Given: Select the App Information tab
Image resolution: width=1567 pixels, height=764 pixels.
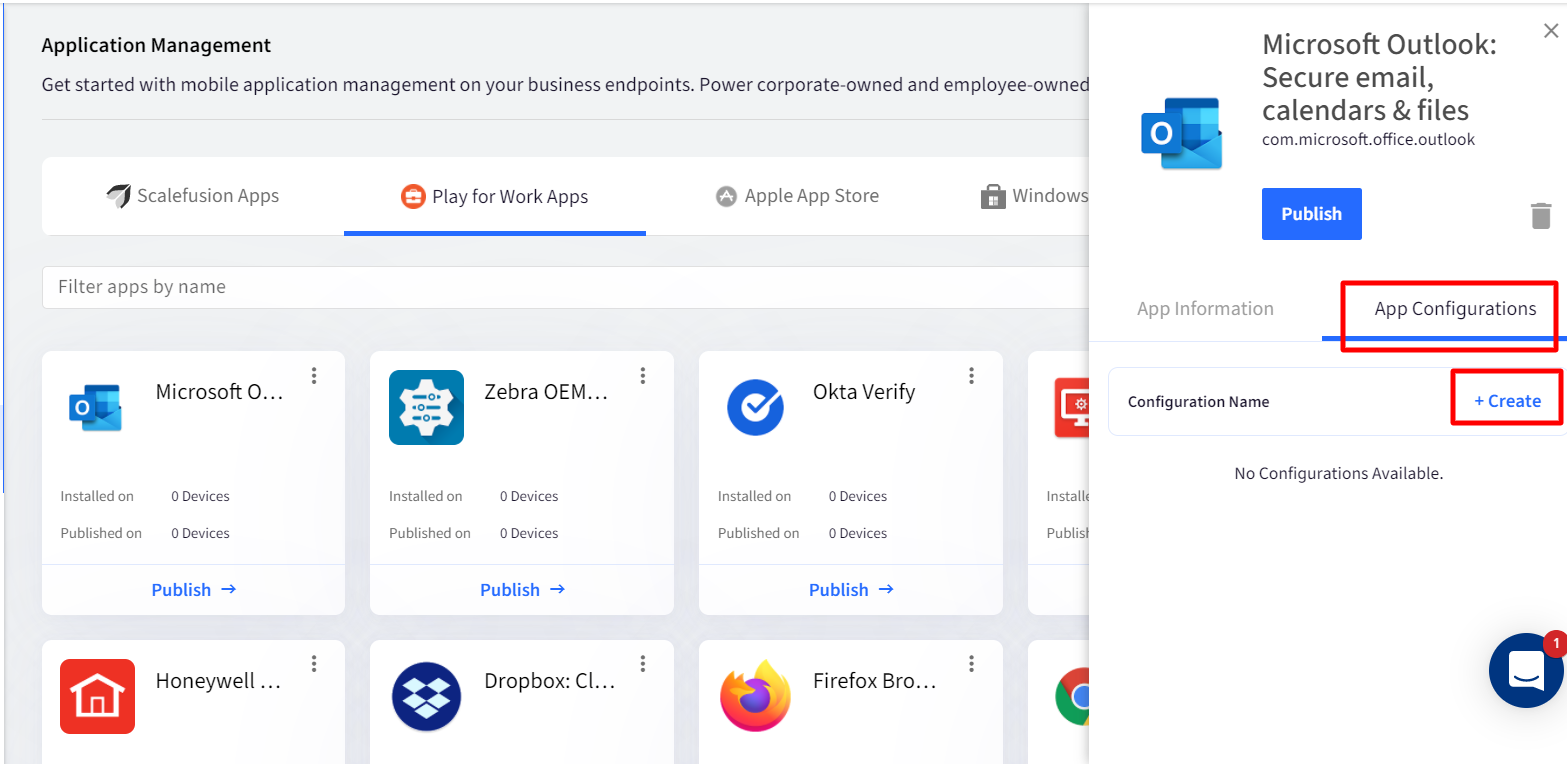Looking at the screenshot, I should [x=1205, y=309].
